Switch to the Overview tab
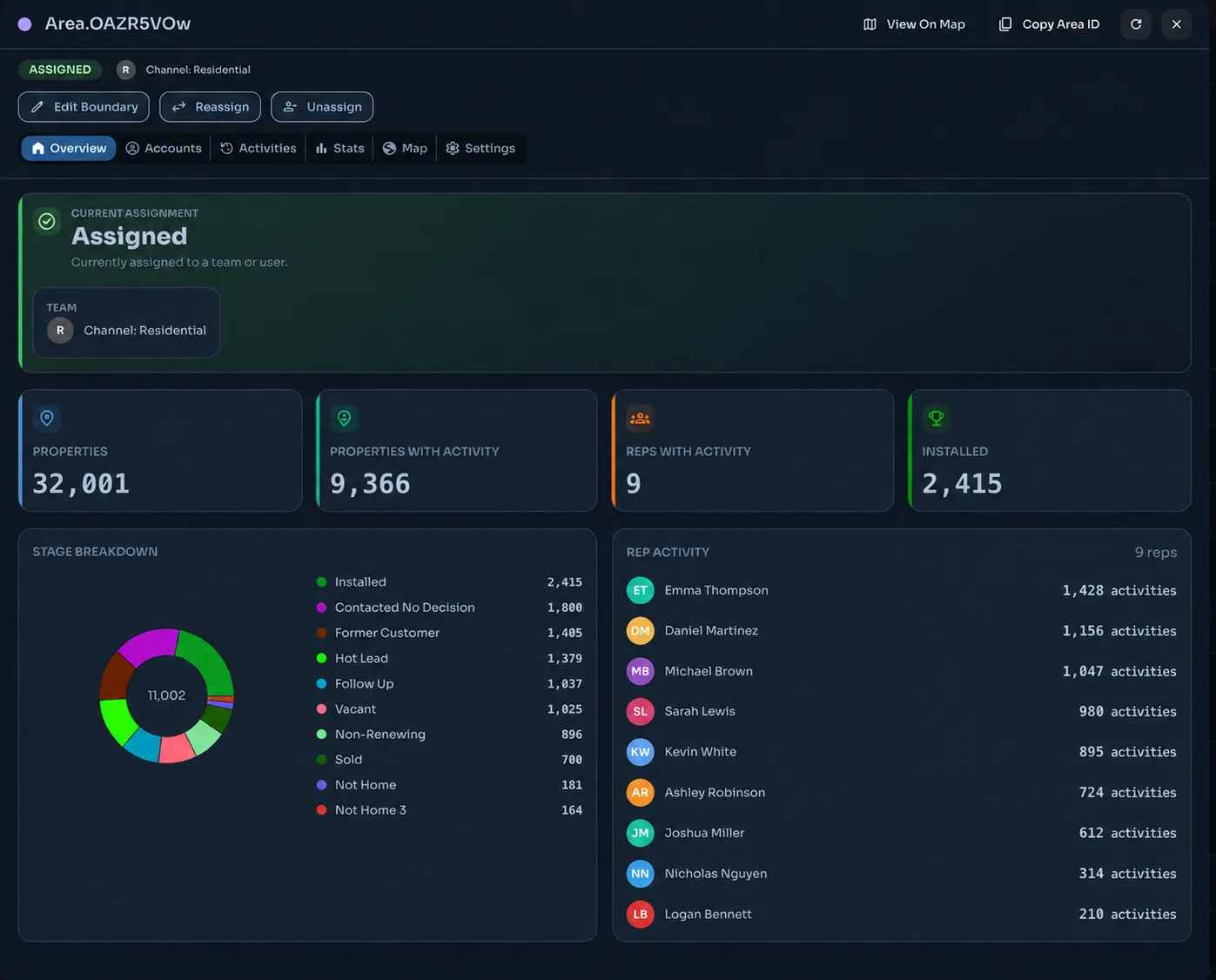1216x980 pixels. (69, 149)
